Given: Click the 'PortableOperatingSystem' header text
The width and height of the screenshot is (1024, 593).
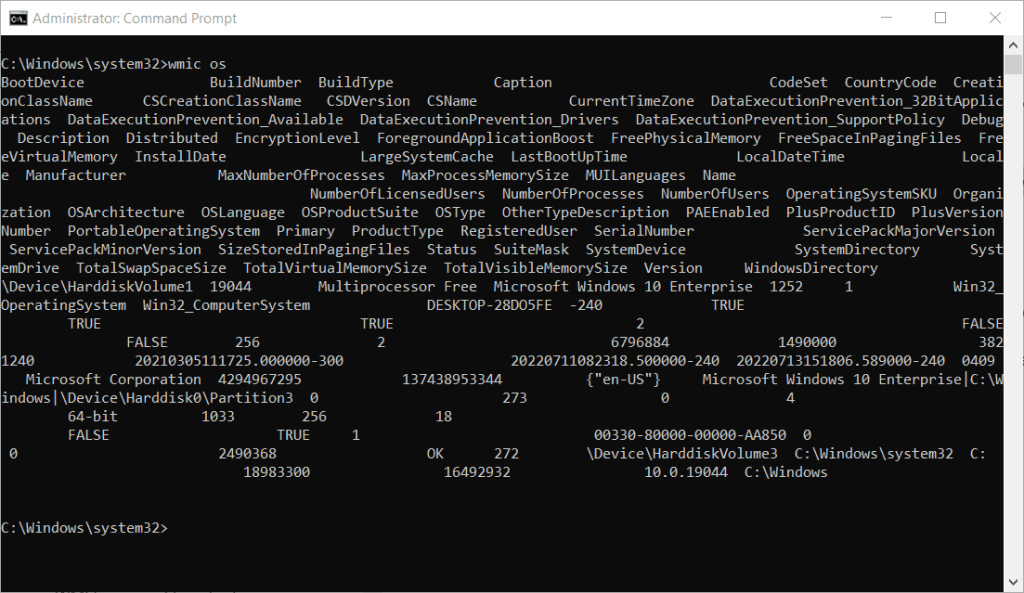Looking at the screenshot, I should click(x=163, y=231).
